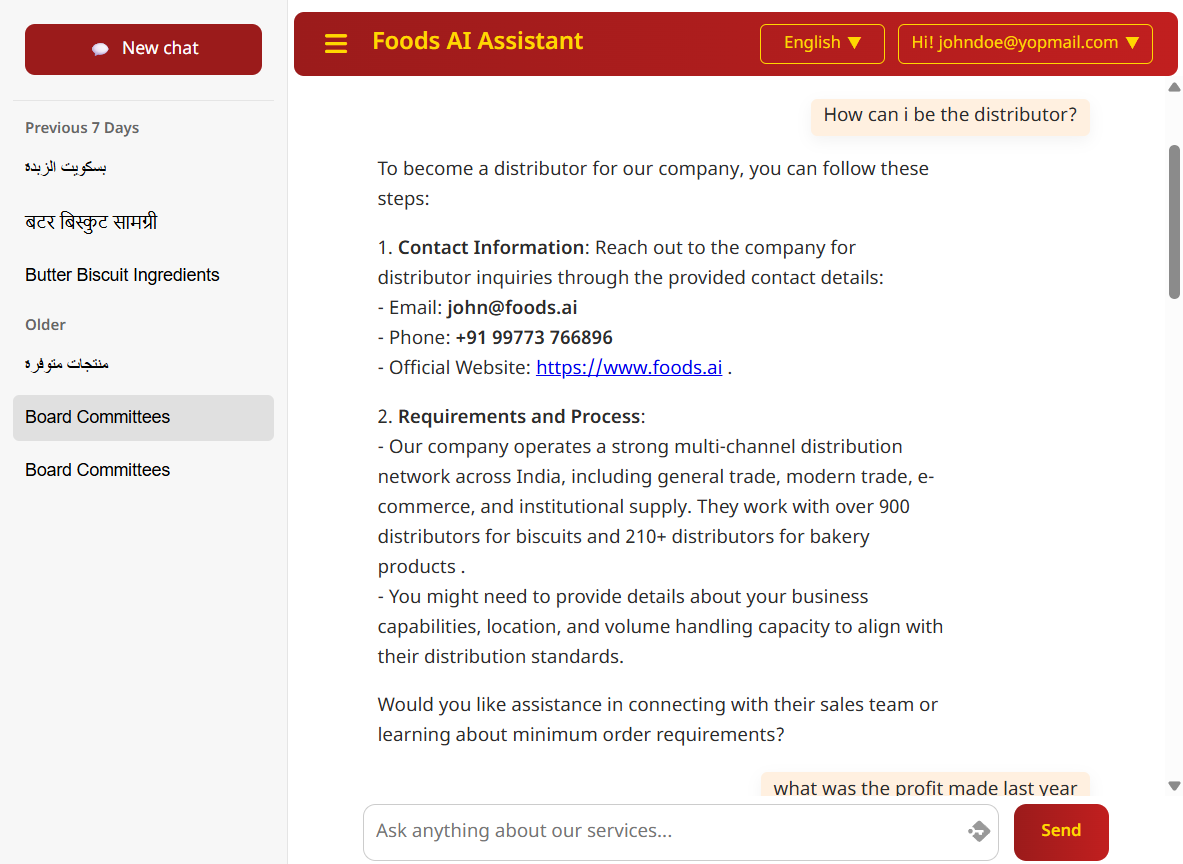Open the Arabic بسكويت الزبده chat
1183x864 pixels.
coord(66,167)
